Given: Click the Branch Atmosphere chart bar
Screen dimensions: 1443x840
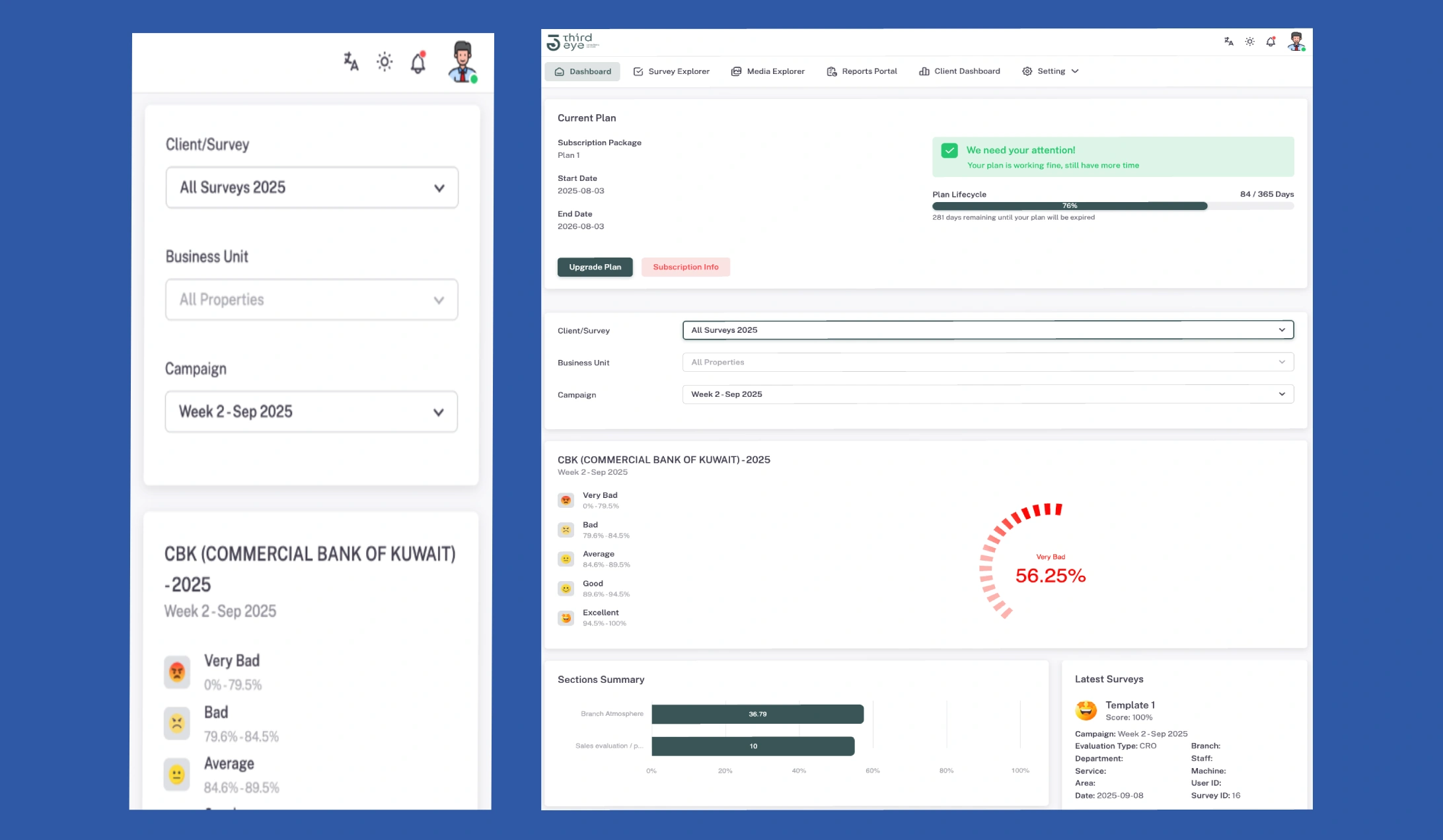Looking at the screenshot, I should click(757, 714).
